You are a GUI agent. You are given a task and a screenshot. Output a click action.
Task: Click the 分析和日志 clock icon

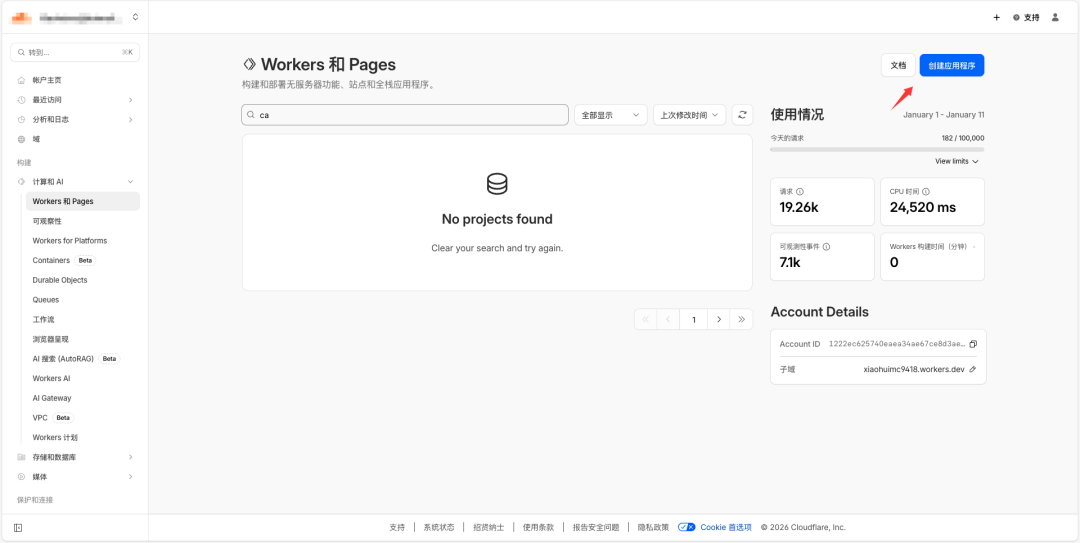click(21, 119)
